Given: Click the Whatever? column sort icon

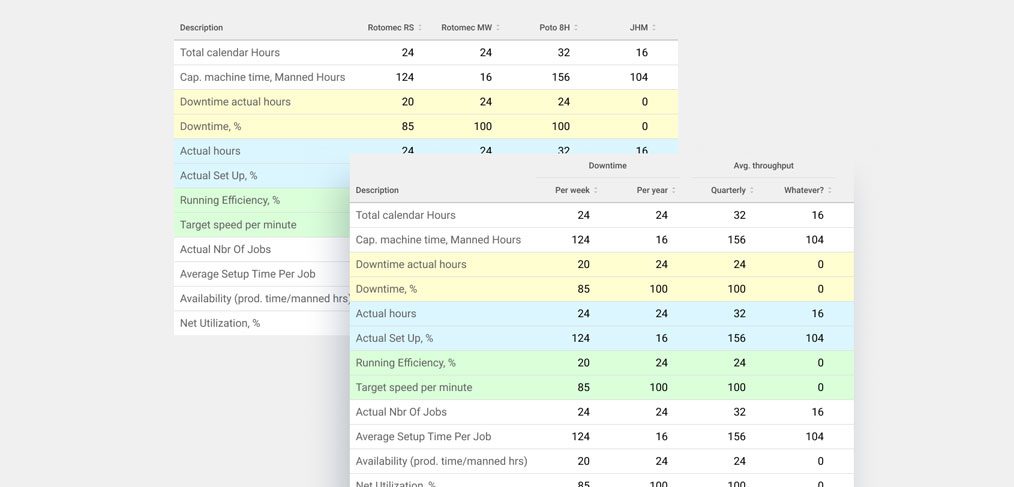Looking at the screenshot, I should pyautogui.click(x=830, y=190).
